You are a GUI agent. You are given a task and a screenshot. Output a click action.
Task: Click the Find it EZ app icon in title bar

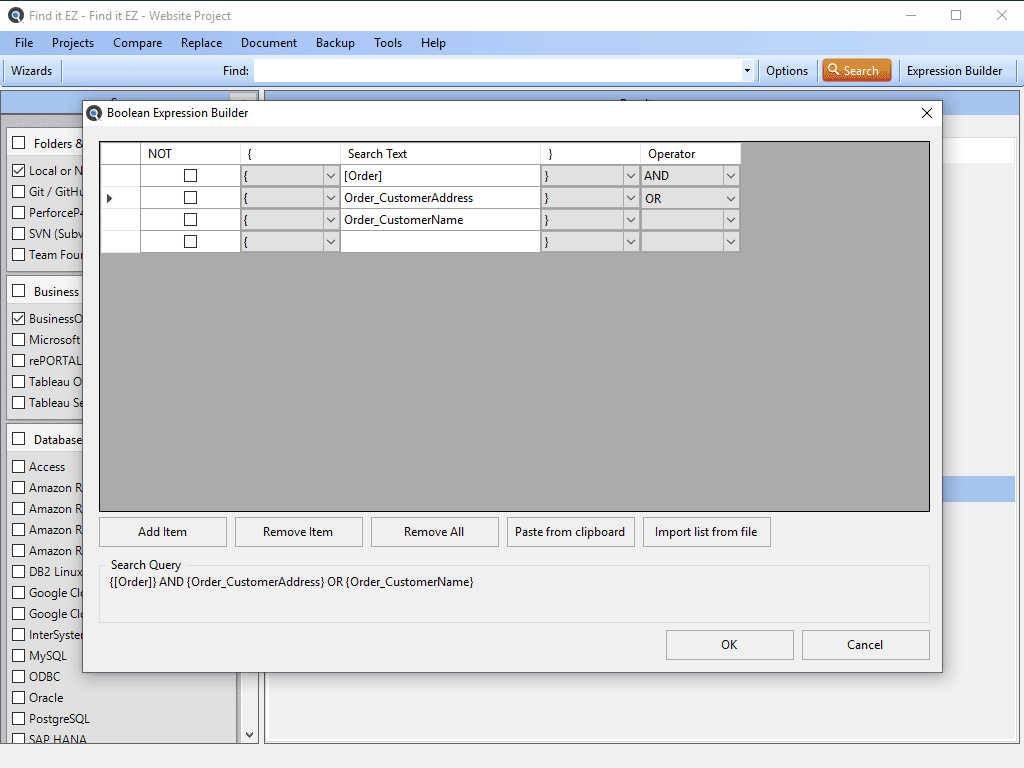coord(16,15)
